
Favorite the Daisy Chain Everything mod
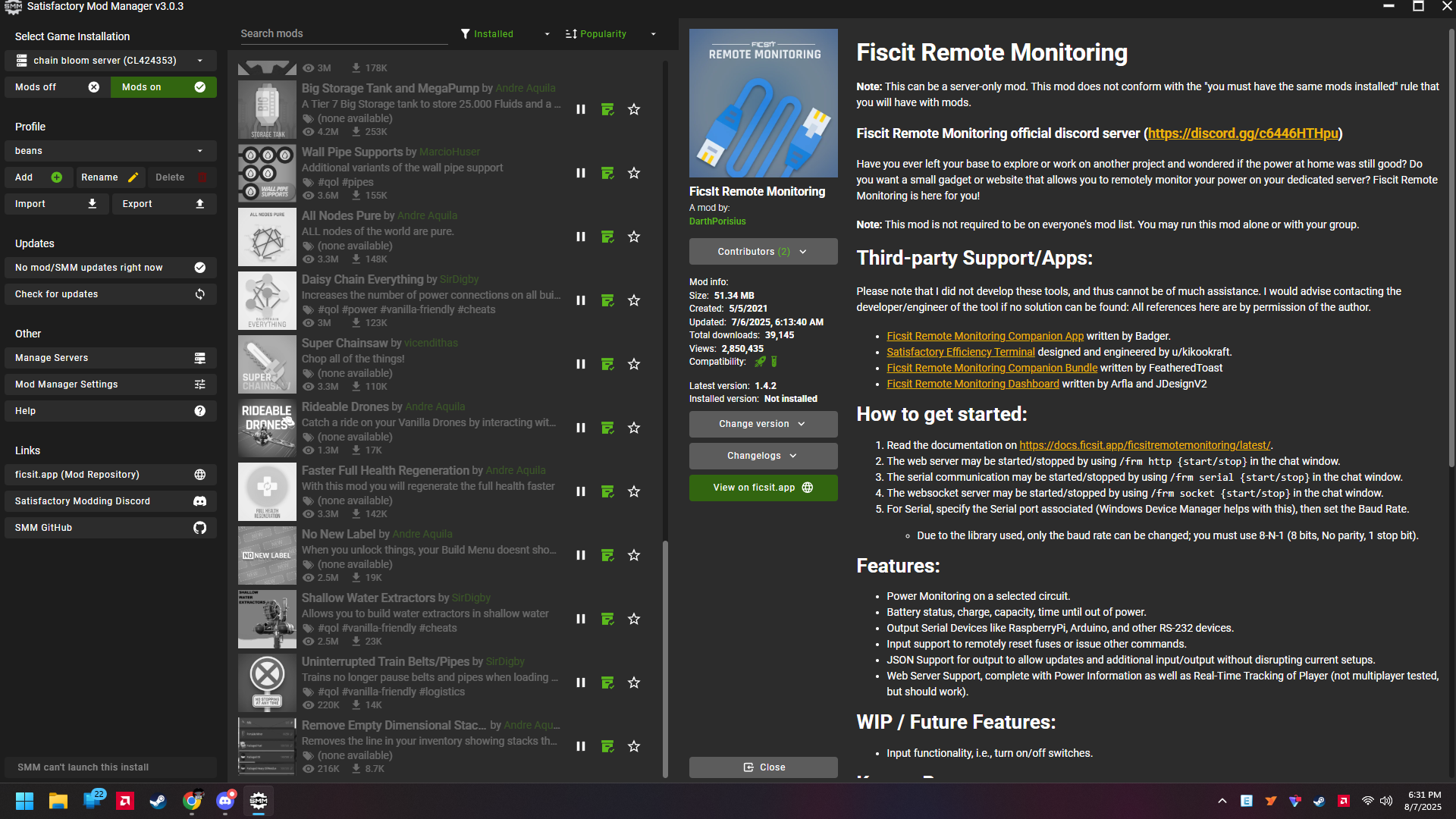(x=634, y=300)
